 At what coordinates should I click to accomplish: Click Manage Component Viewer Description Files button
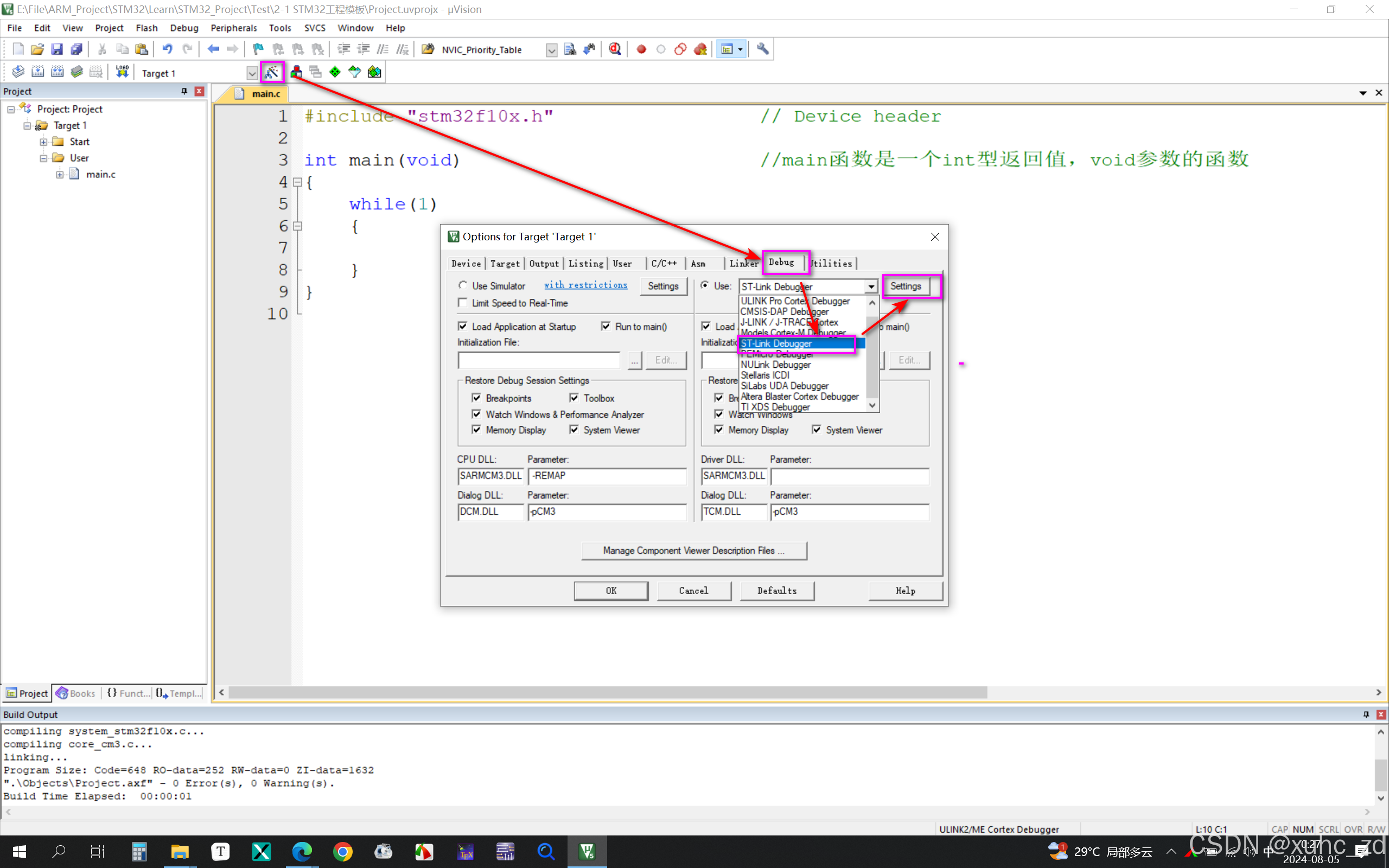pos(694,551)
